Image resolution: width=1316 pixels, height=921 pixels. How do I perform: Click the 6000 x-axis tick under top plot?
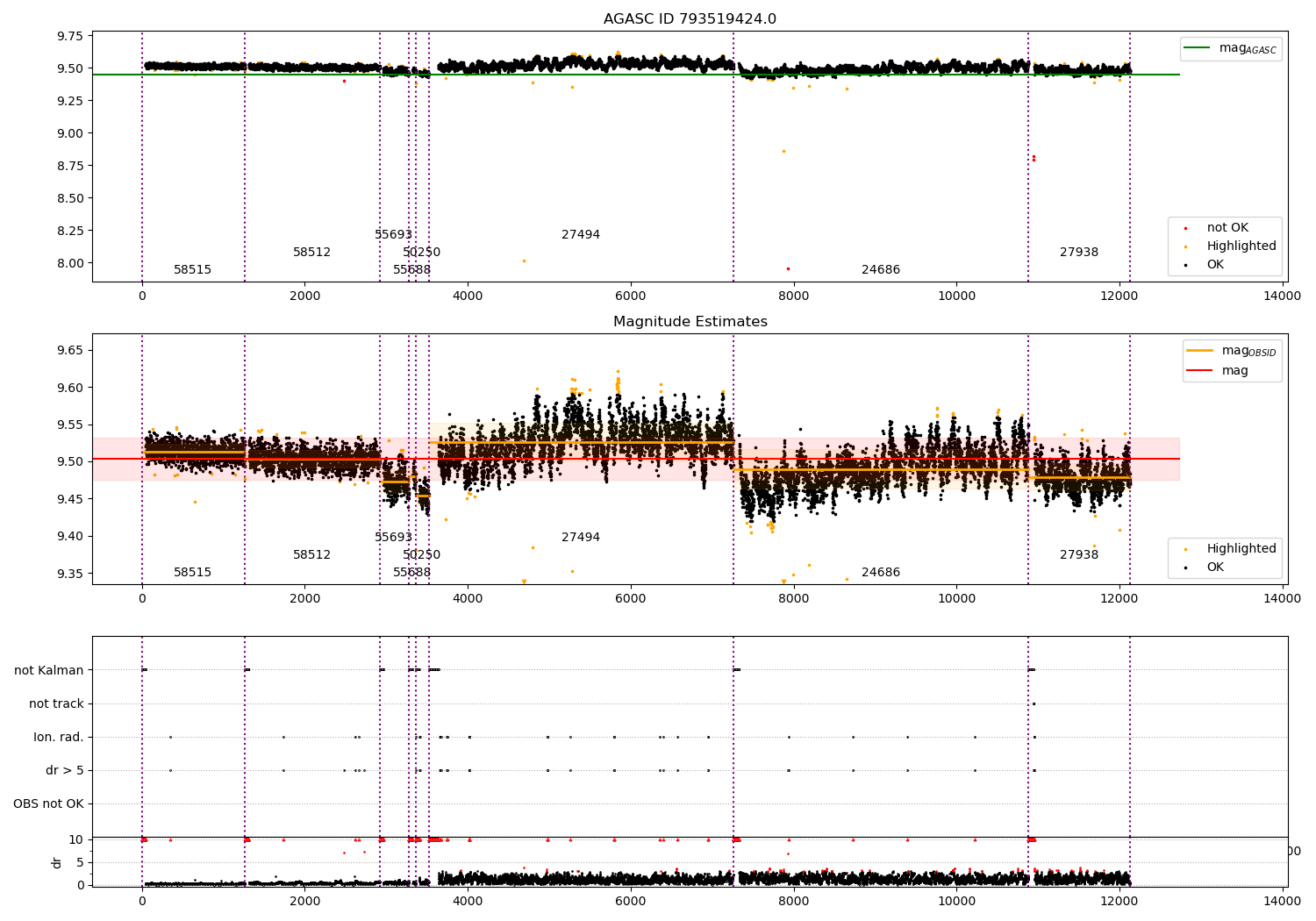click(631, 296)
